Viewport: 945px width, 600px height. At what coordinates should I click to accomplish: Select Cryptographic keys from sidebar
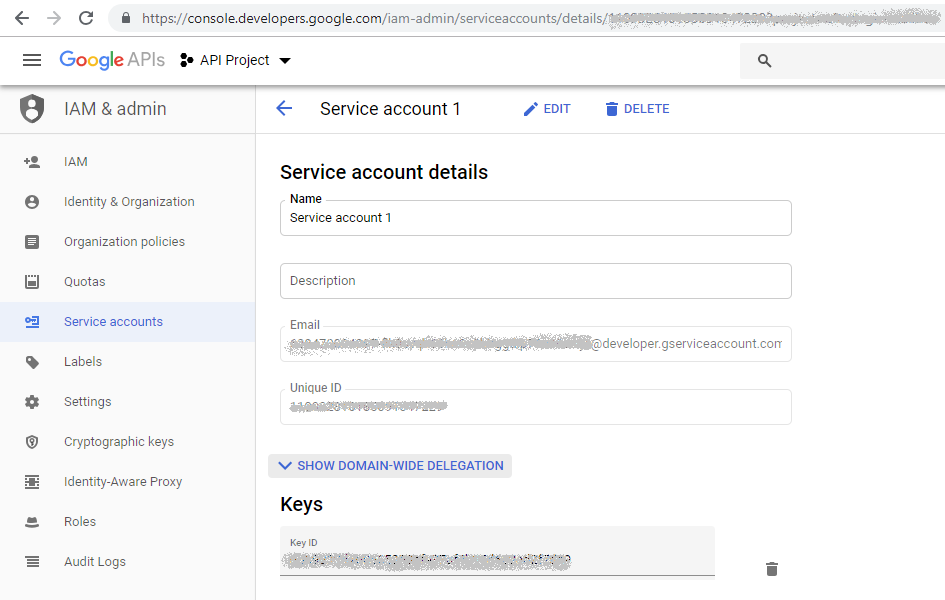(x=118, y=442)
